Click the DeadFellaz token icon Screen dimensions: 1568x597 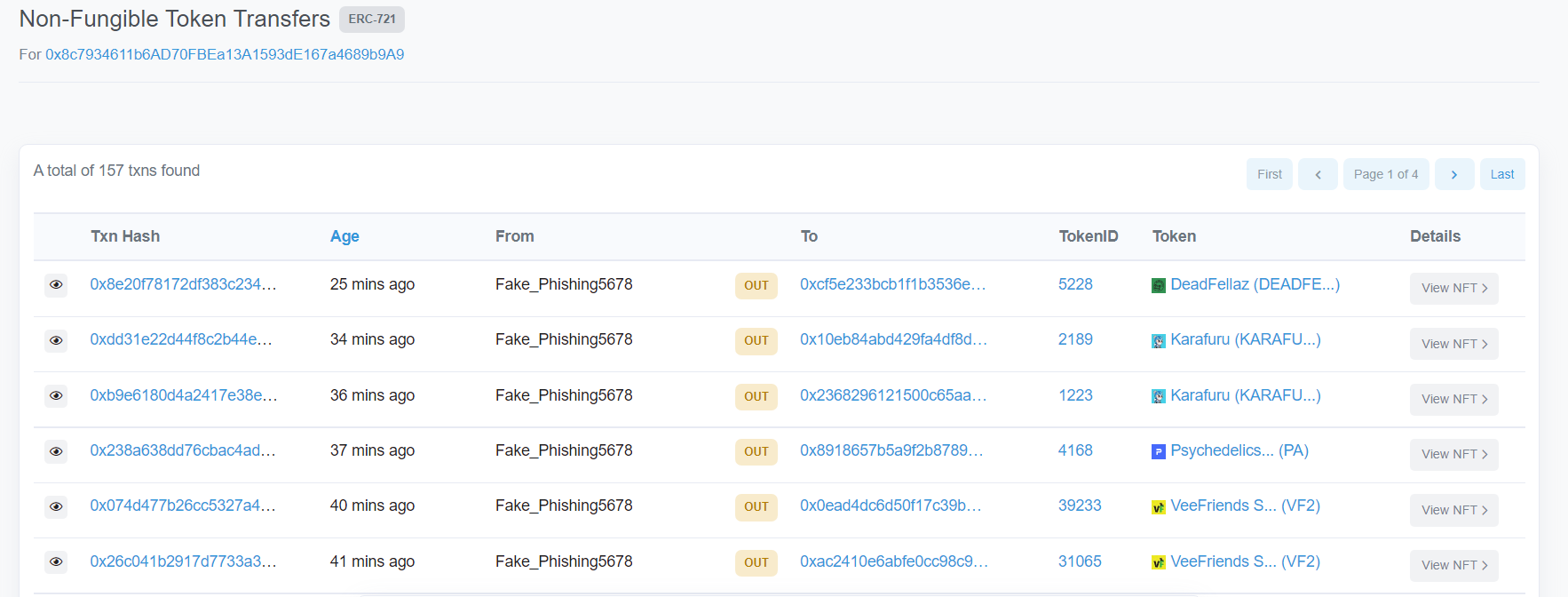point(1158,285)
